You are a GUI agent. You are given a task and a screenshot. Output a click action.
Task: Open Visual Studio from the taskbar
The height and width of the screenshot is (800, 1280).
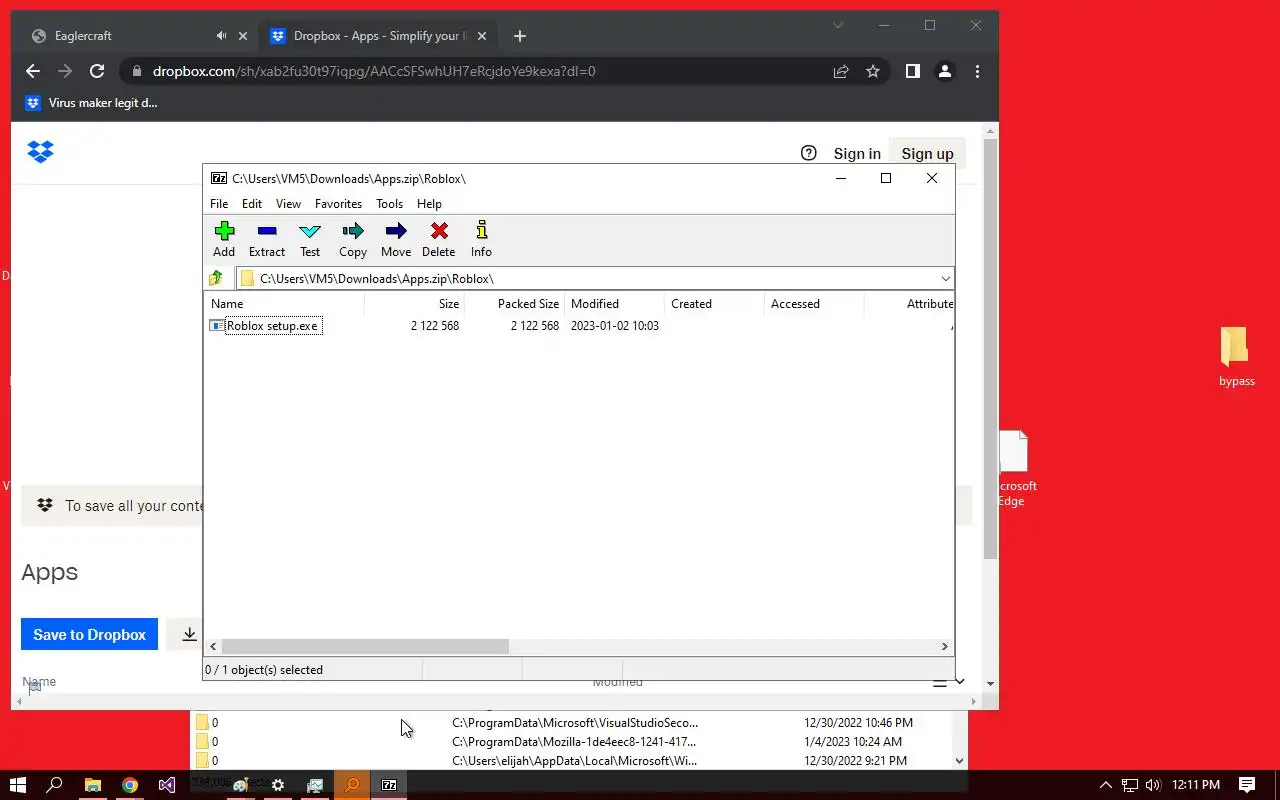point(167,785)
